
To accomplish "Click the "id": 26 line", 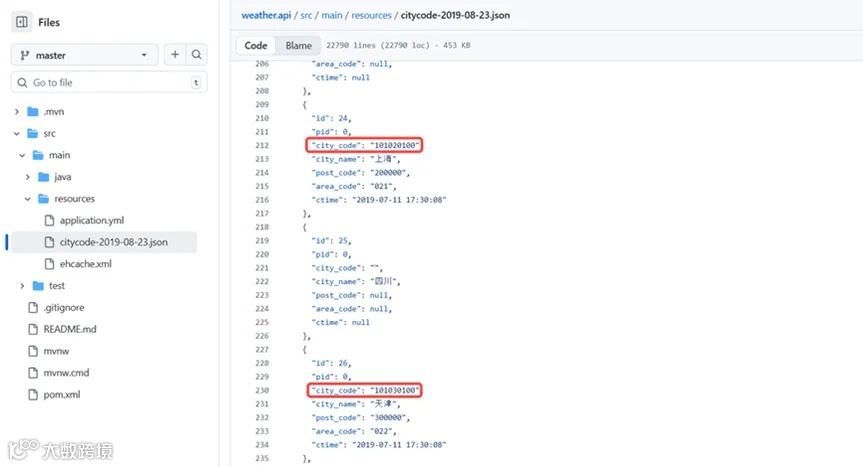I will pyautogui.click(x=331, y=363).
